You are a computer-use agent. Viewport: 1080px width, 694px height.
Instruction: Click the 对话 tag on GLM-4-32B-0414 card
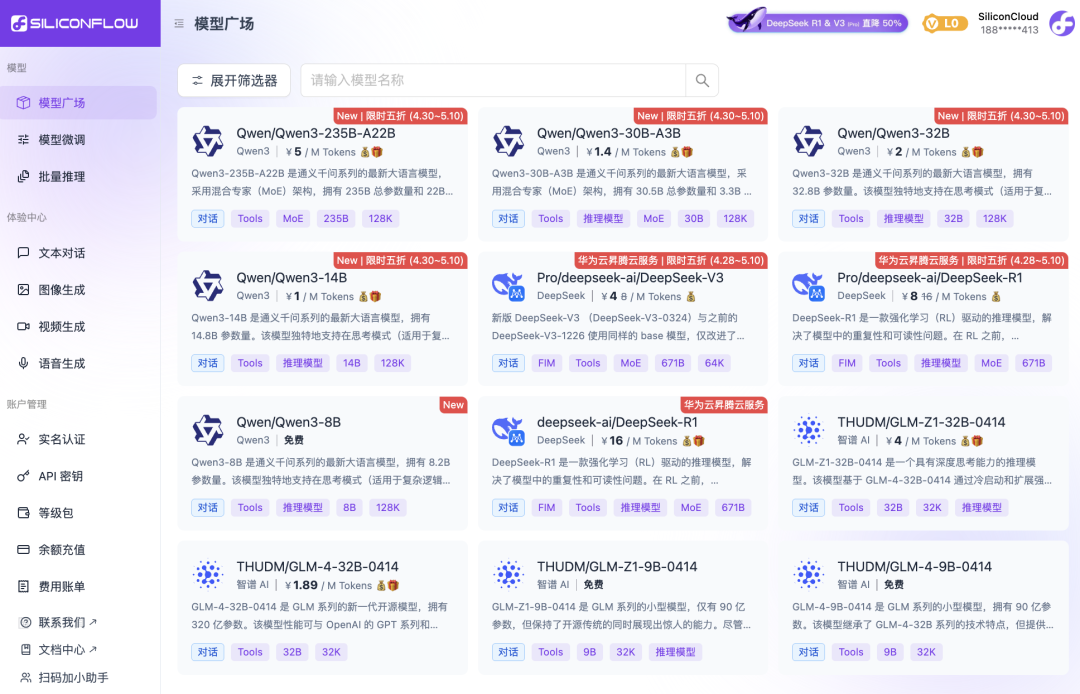coord(207,653)
